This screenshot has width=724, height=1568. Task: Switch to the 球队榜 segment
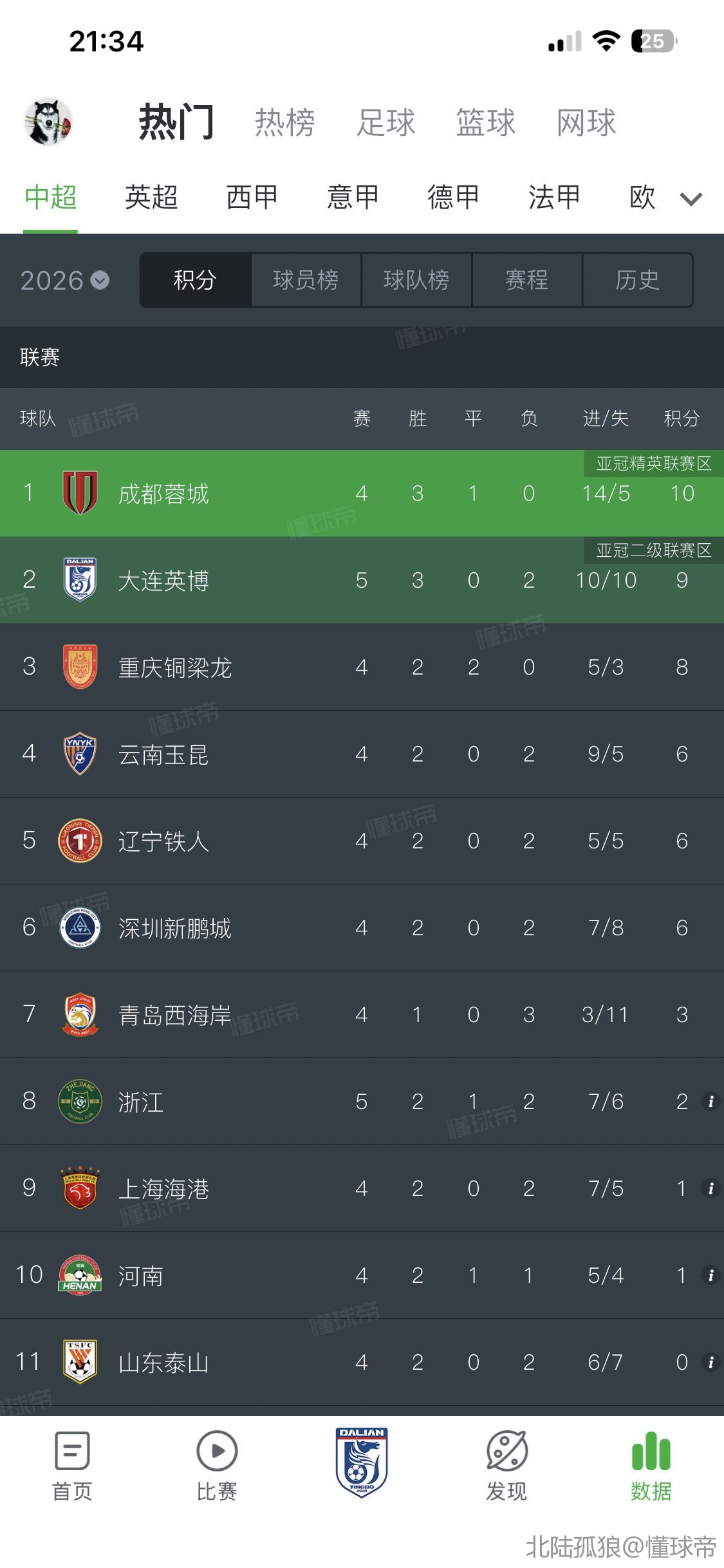[x=416, y=280]
